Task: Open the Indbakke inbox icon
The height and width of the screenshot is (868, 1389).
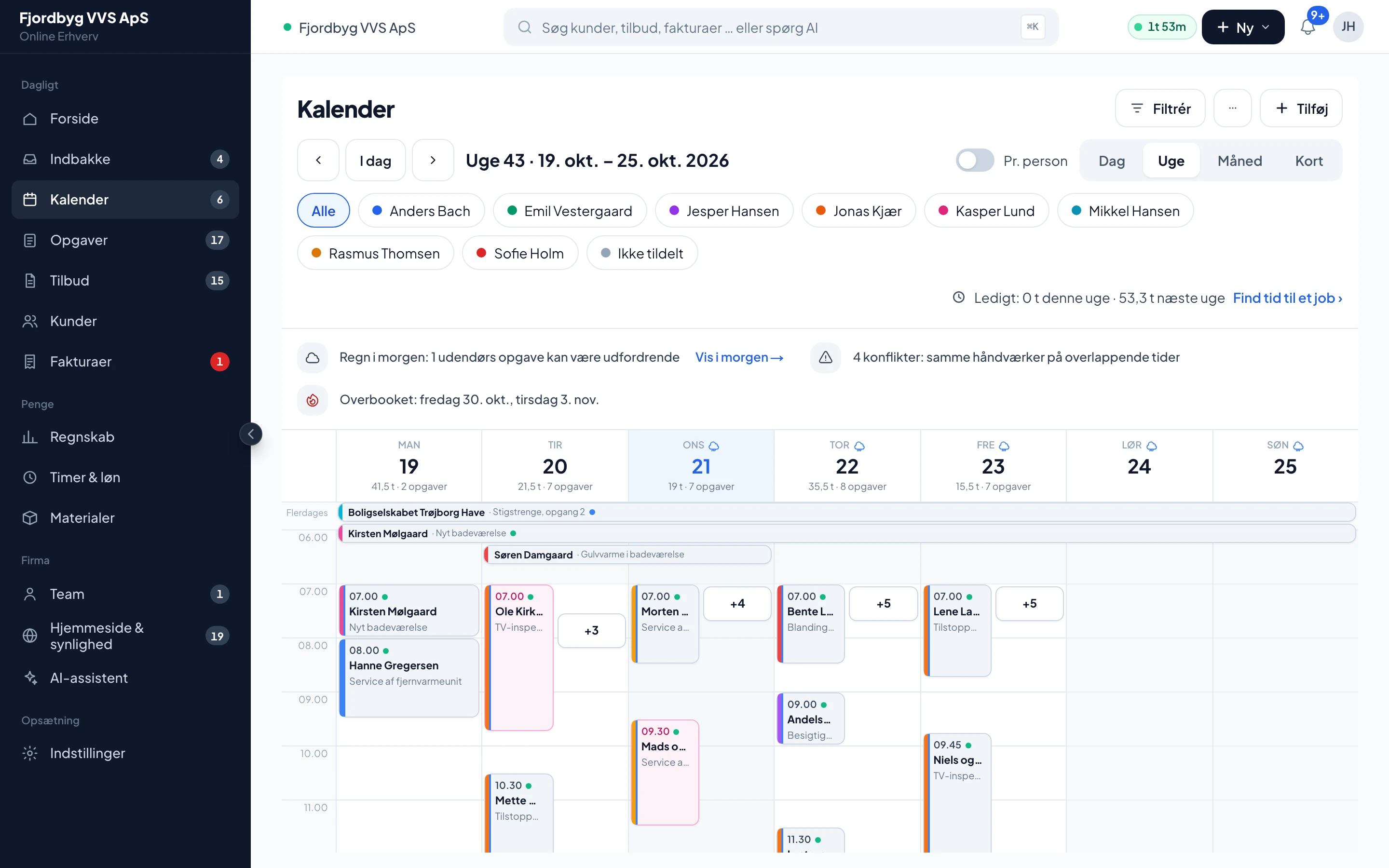Action: [x=30, y=159]
